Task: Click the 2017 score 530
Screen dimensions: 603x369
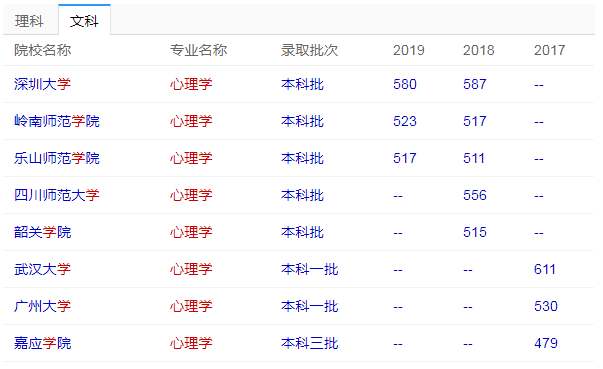Action: tap(546, 306)
